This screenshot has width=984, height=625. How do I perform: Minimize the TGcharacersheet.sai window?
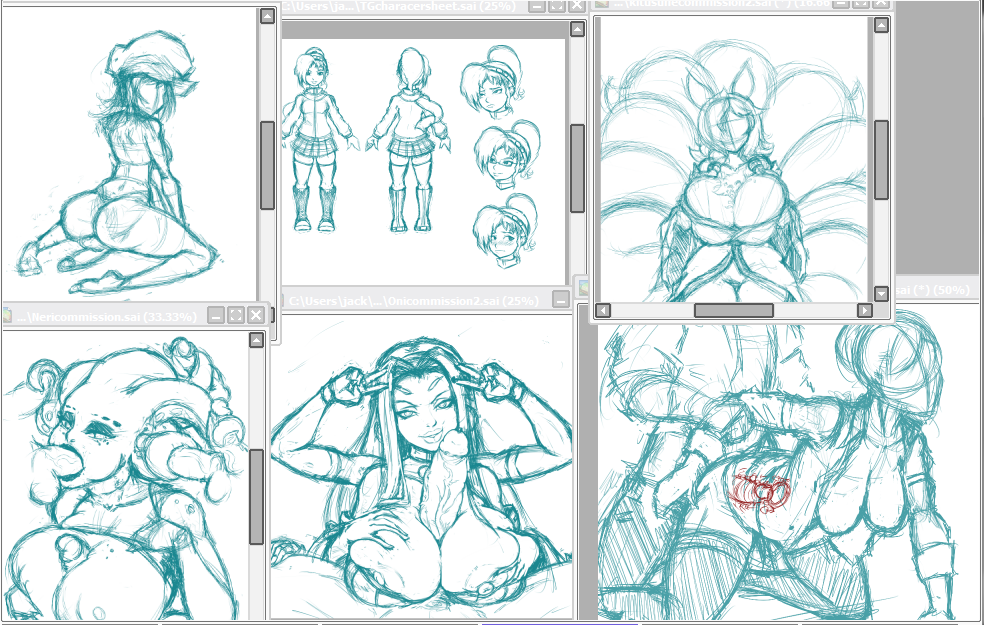(x=537, y=6)
